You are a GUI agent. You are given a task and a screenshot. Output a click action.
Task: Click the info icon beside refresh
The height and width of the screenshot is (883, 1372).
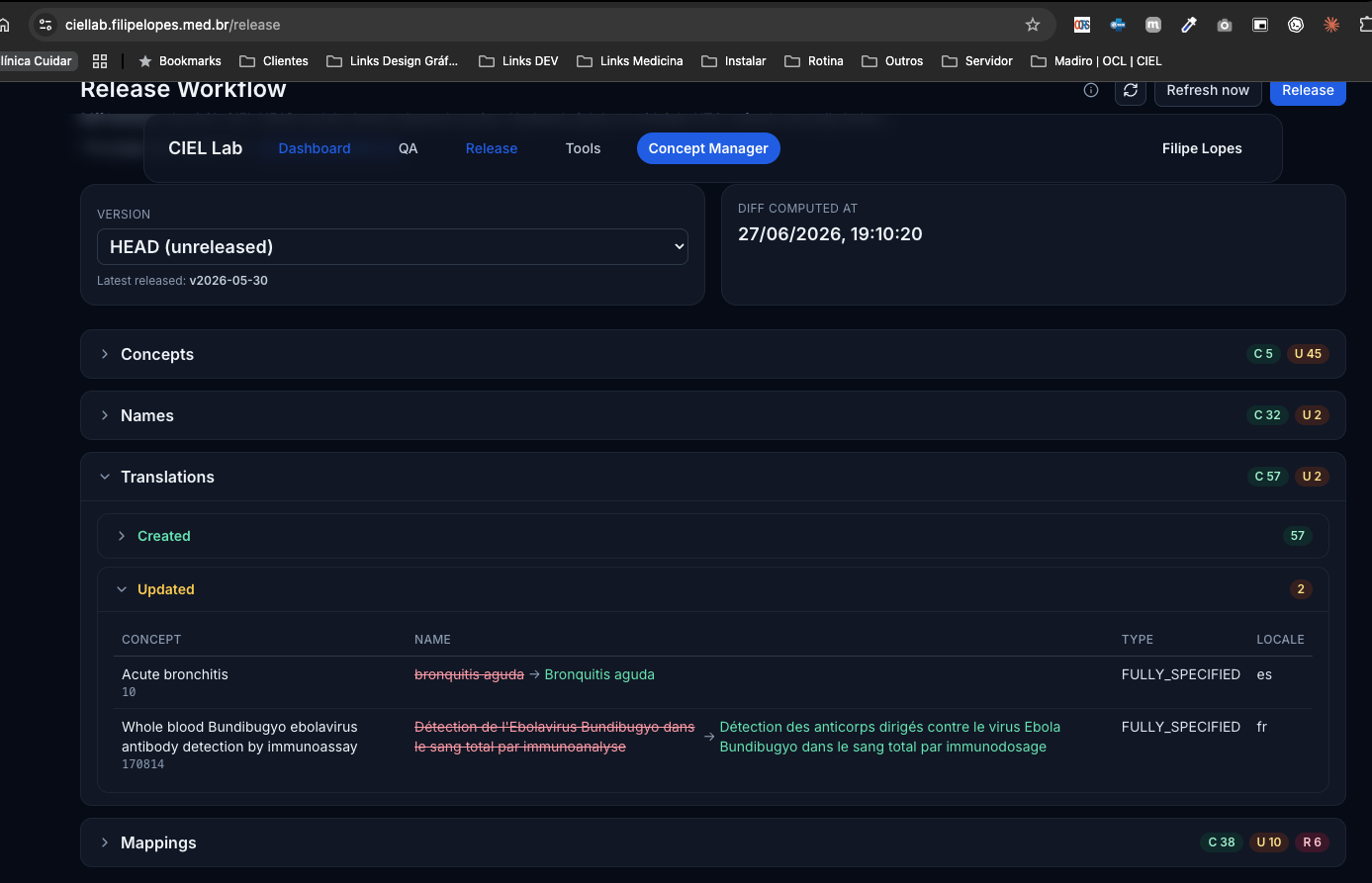click(1091, 90)
